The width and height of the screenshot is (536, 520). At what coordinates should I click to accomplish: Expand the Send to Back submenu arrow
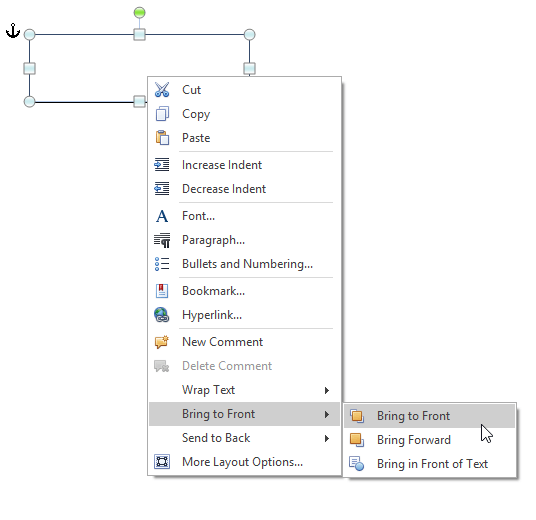point(327,438)
